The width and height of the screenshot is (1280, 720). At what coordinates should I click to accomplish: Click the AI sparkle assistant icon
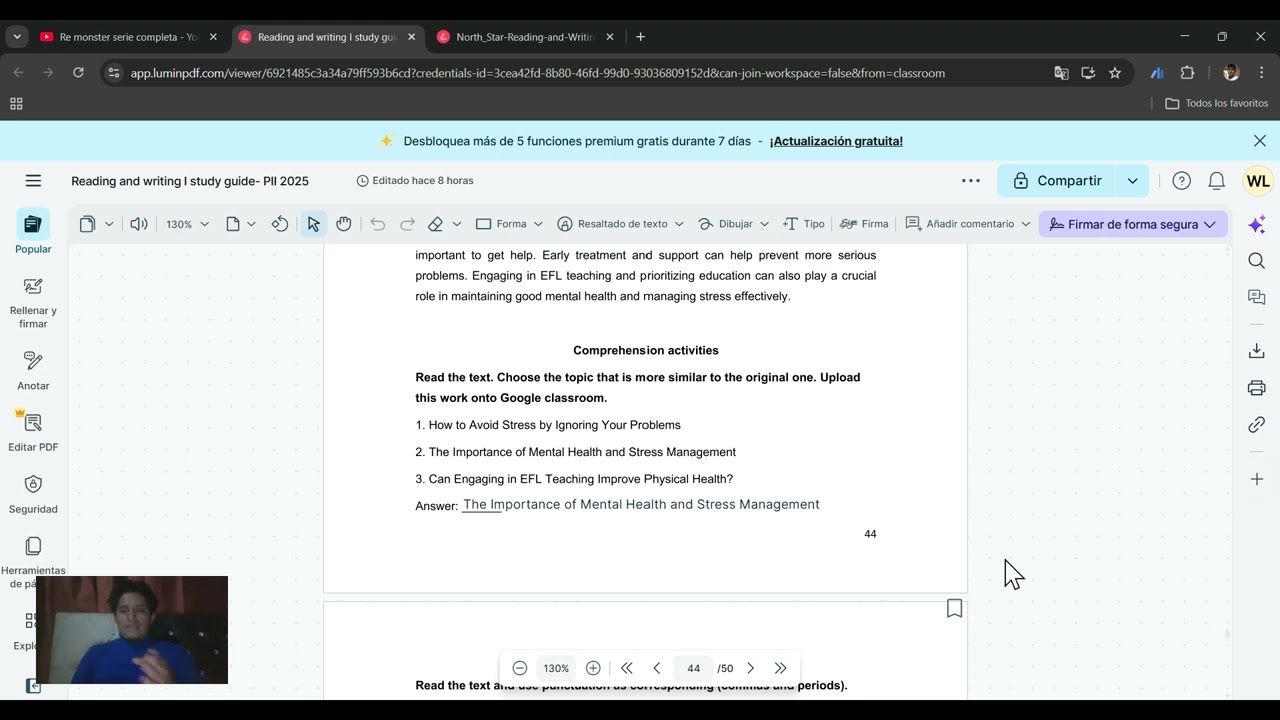1257,224
